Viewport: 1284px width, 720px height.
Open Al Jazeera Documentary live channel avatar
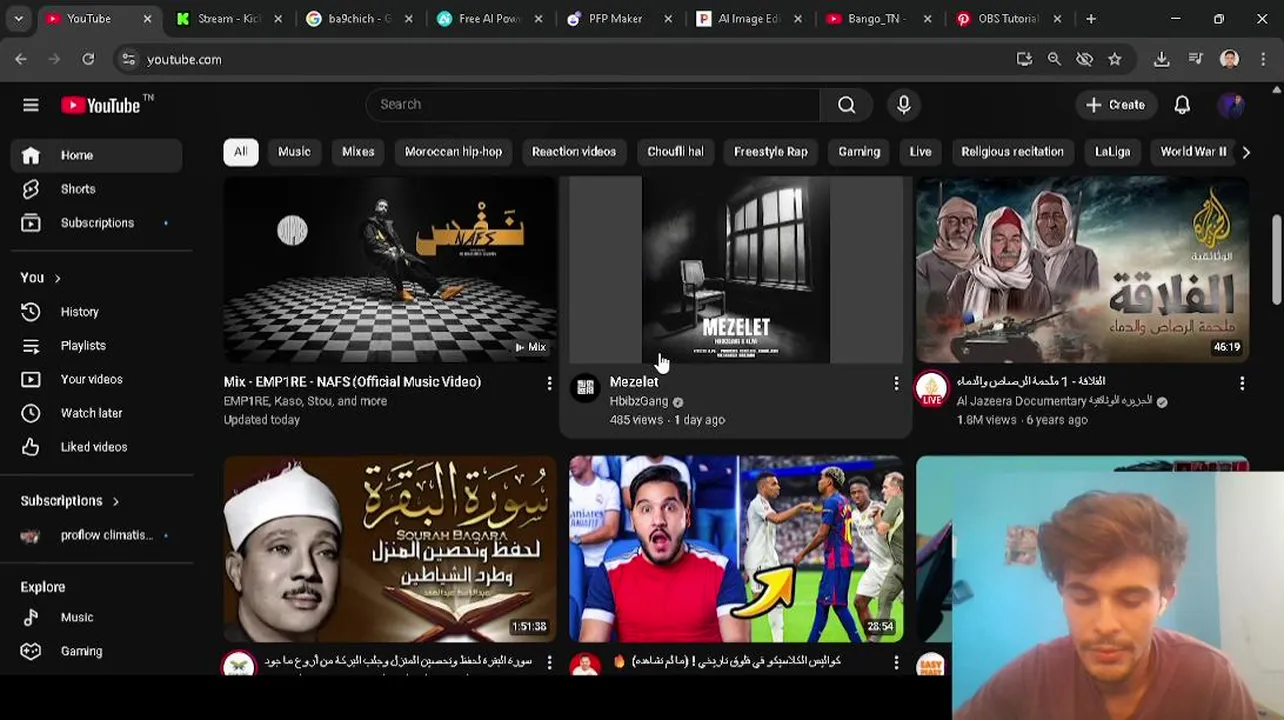[931, 389]
